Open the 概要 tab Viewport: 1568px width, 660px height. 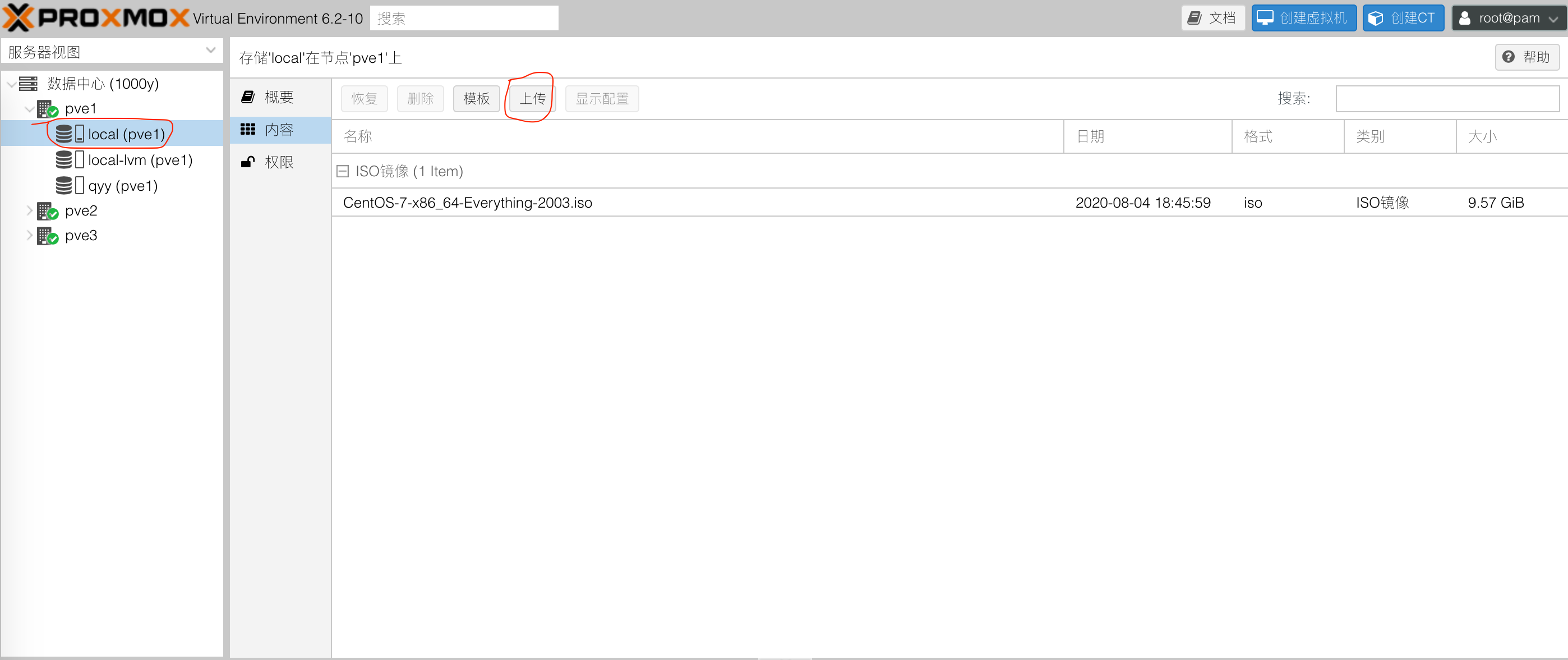click(280, 97)
